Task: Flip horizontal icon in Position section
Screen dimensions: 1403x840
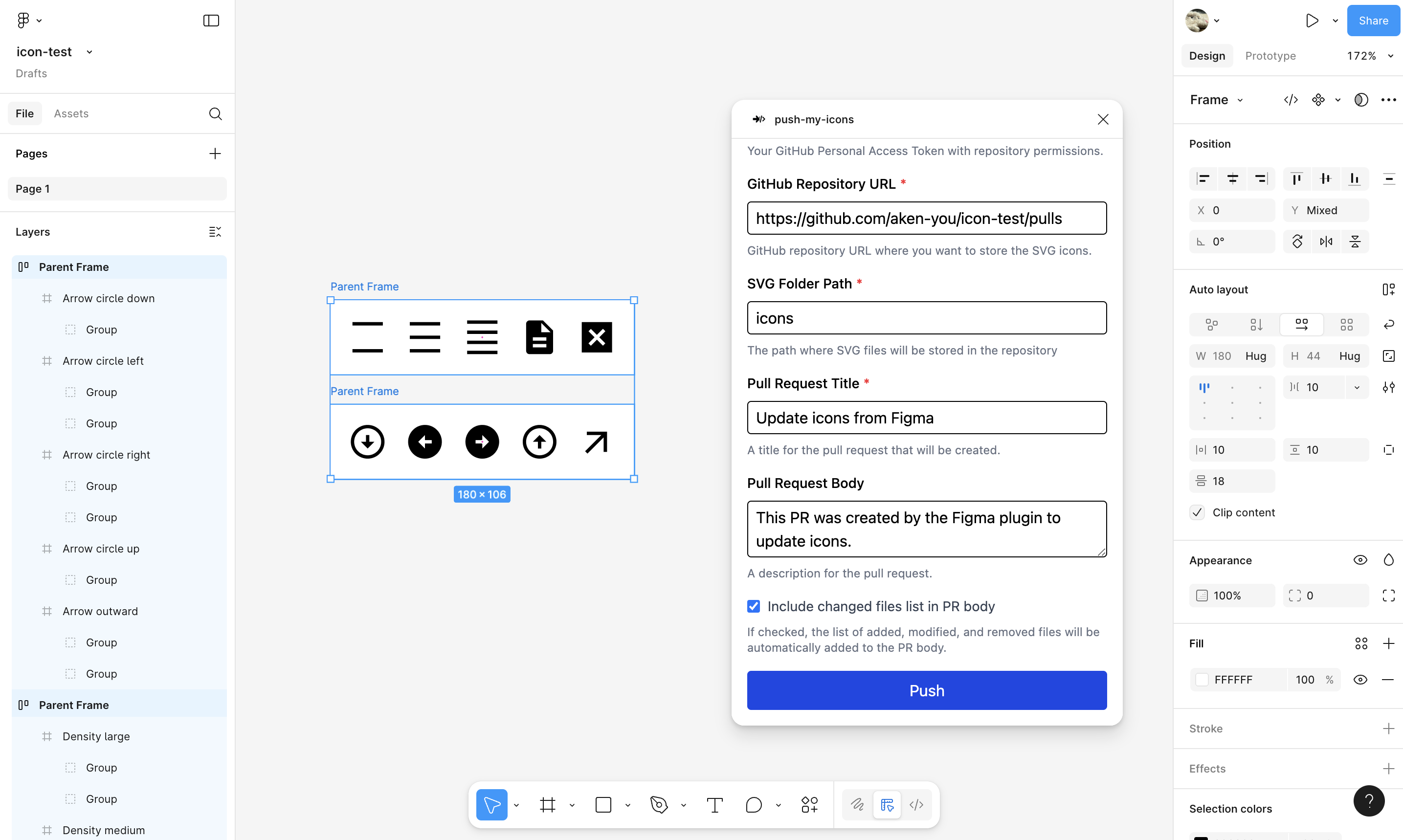Action: click(1326, 242)
